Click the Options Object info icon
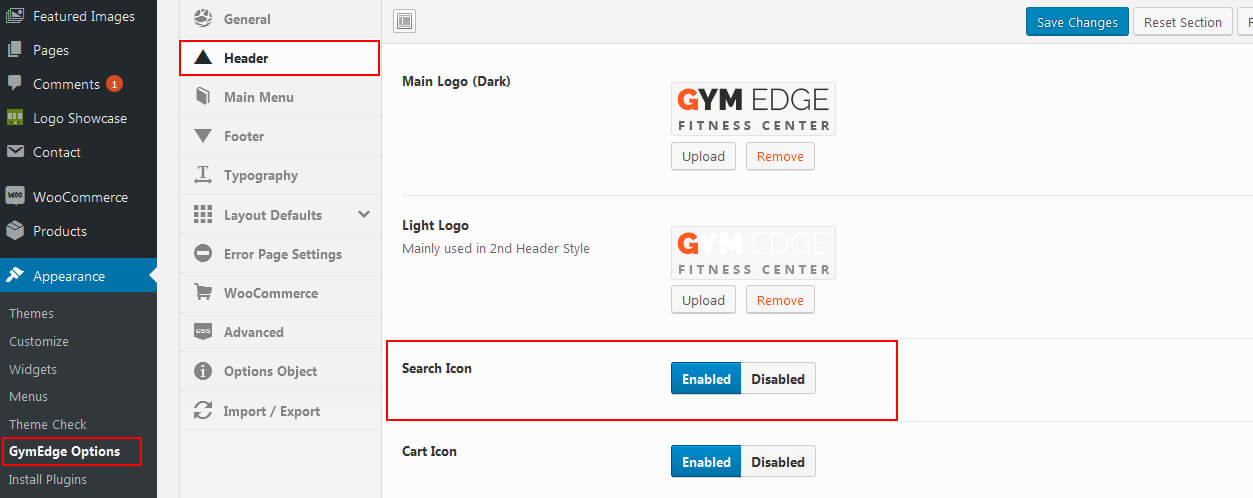Screen dimensions: 1253x498 pyautogui.click(x=203, y=371)
